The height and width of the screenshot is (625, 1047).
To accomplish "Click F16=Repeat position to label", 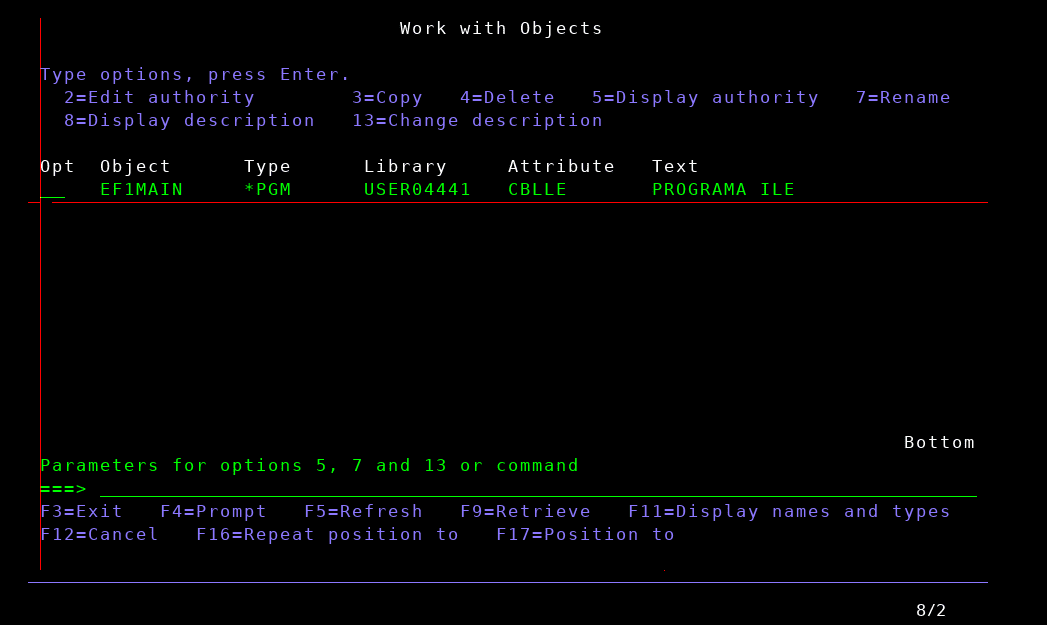I will pyautogui.click(x=328, y=534).
